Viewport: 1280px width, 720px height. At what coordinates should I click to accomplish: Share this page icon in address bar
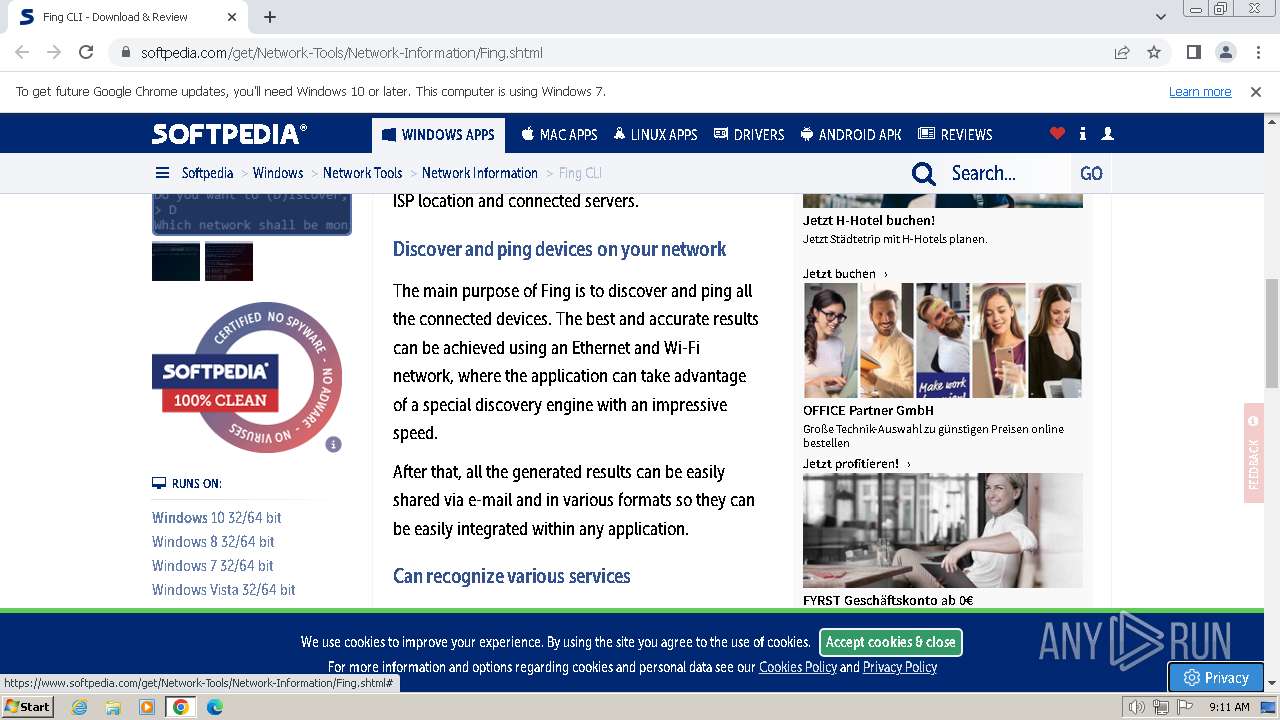(1122, 53)
